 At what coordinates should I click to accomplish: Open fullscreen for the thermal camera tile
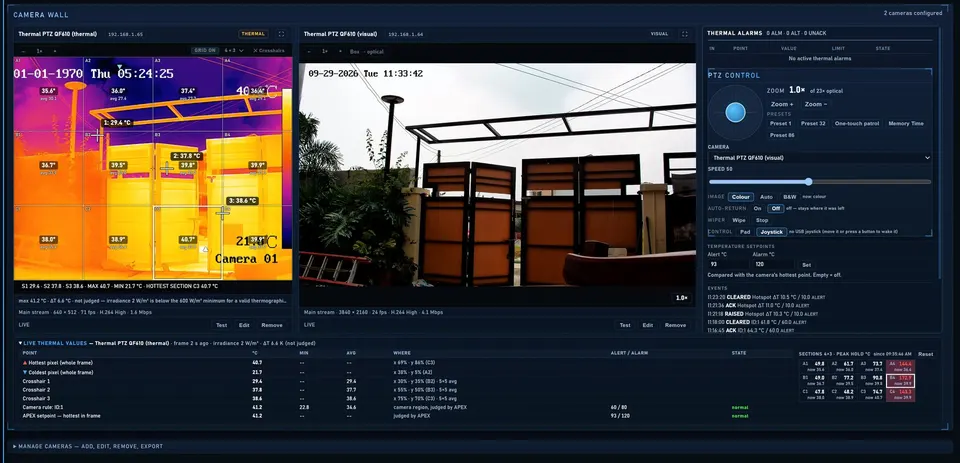point(281,34)
